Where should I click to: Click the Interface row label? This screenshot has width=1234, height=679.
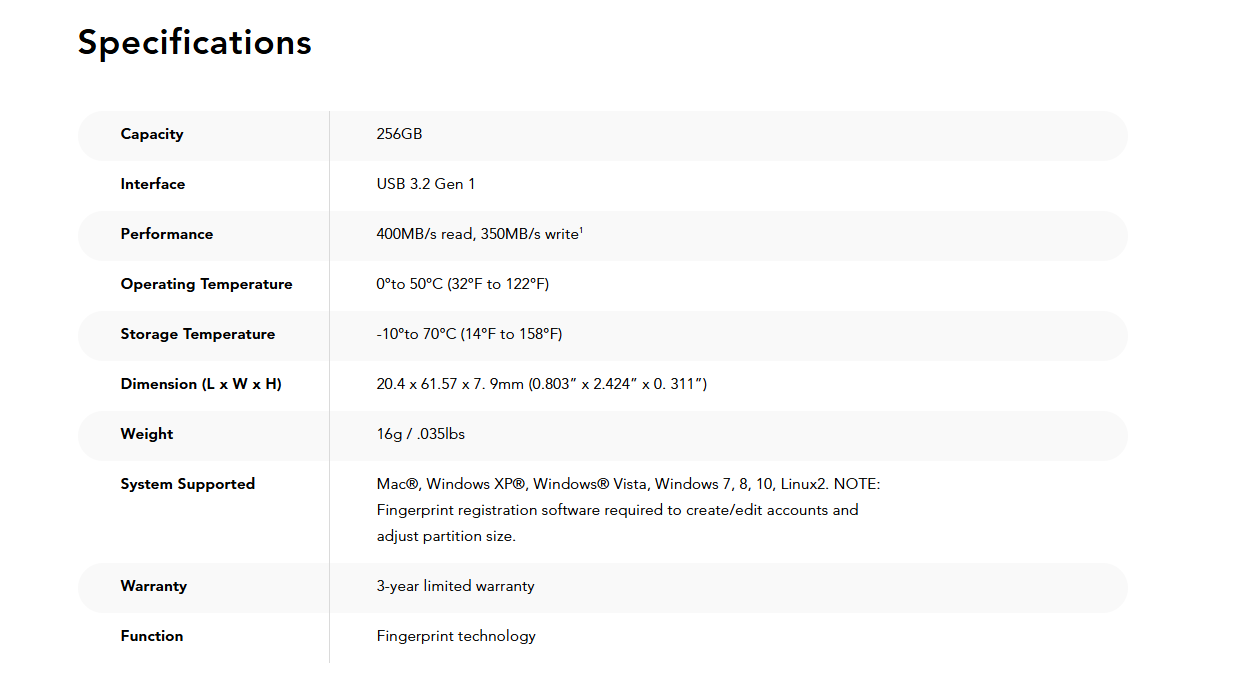coord(153,184)
